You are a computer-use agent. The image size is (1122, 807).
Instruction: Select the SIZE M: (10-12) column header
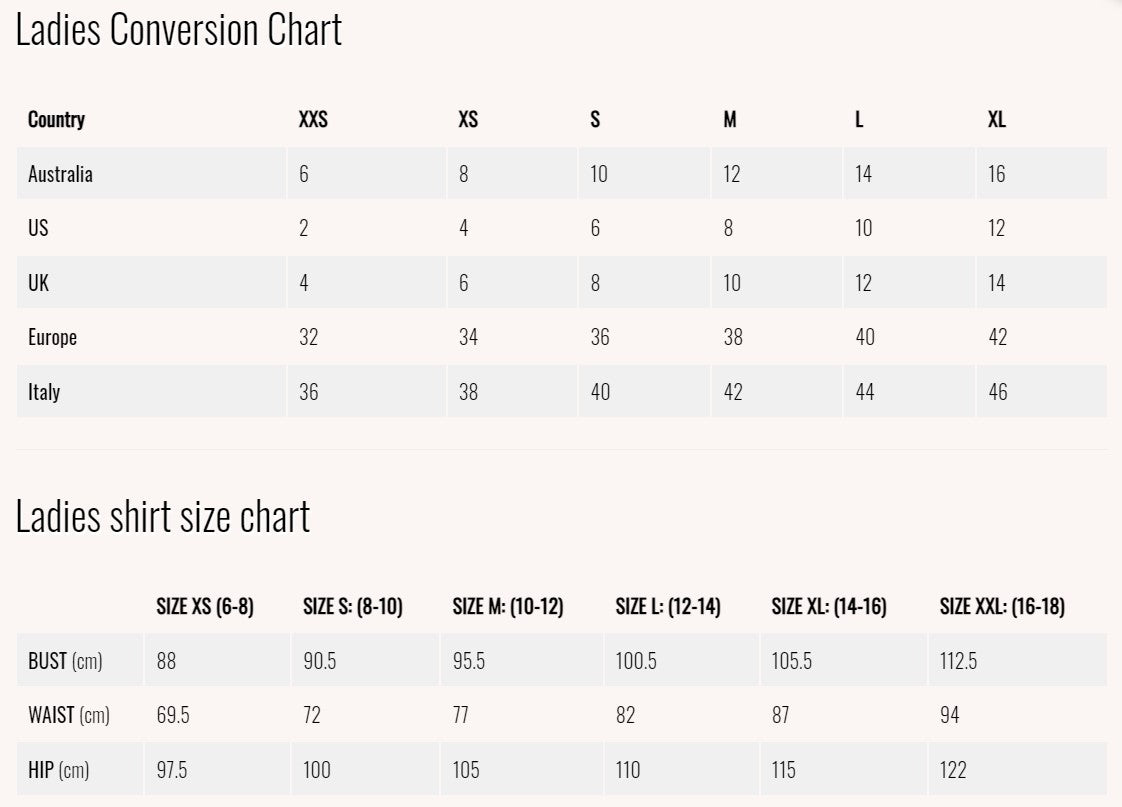pyautogui.click(x=508, y=606)
